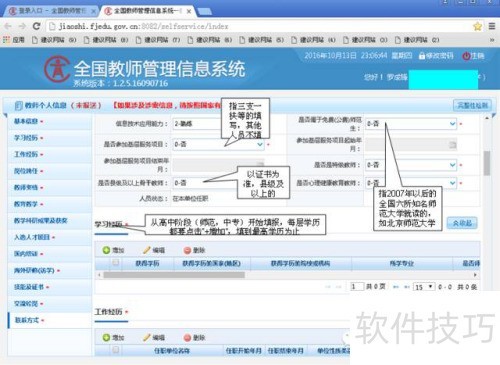Click the 注销 logout power icon
The width and height of the screenshot is (500, 365).
click(x=466, y=56)
